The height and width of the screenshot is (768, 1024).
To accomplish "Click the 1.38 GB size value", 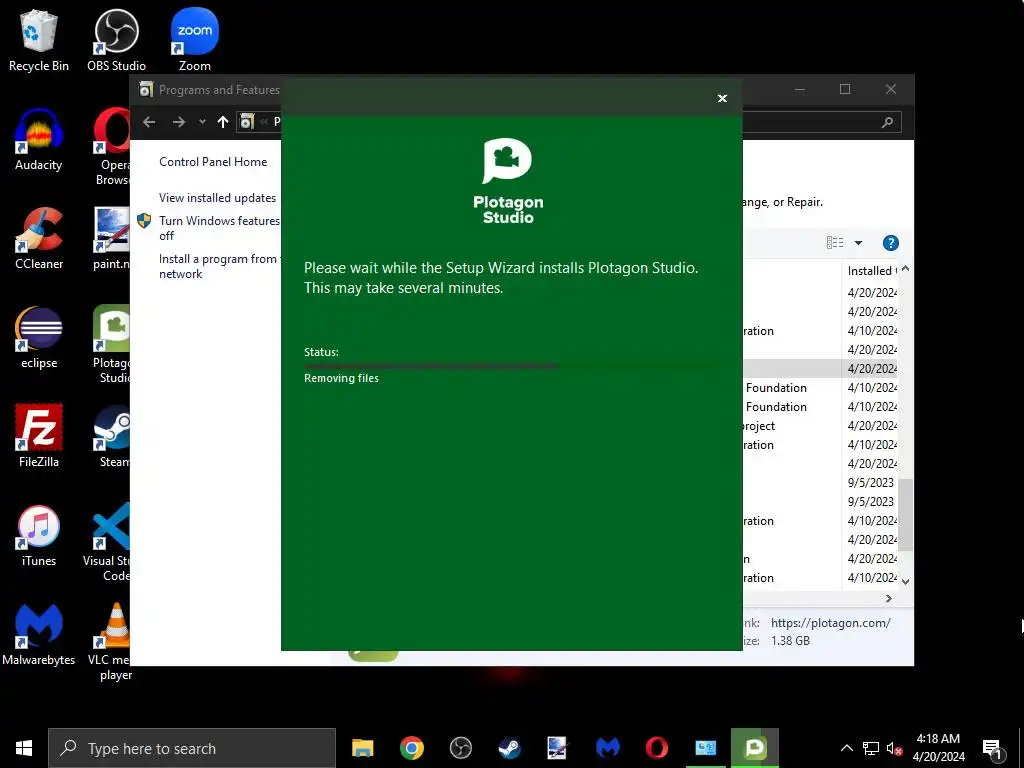I will [790, 641].
